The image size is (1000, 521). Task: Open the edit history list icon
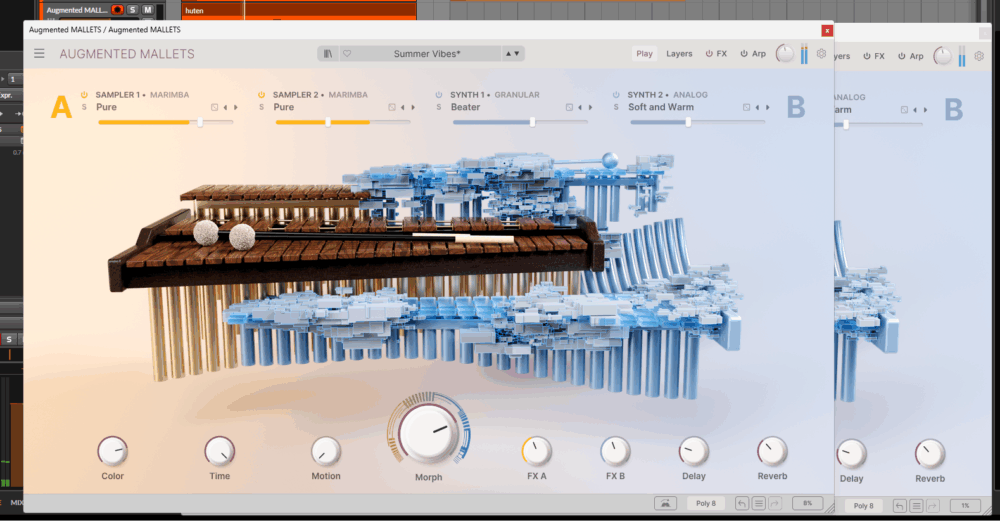(x=758, y=503)
